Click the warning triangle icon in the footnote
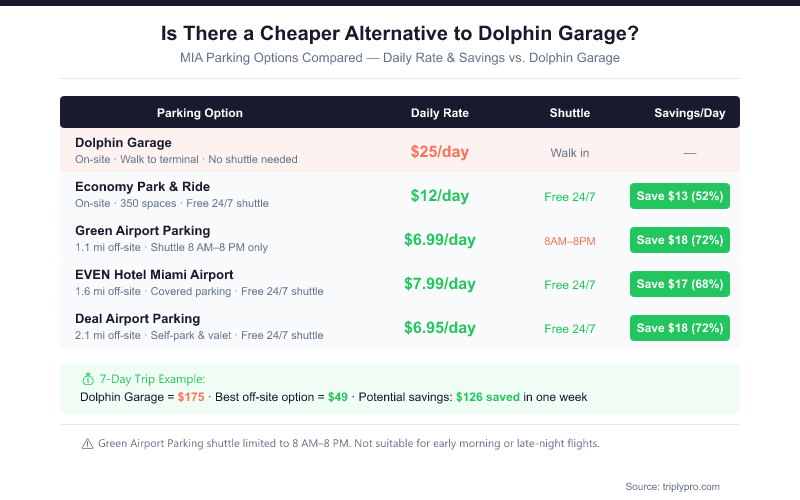The height and width of the screenshot is (500, 800). point(87,443)
